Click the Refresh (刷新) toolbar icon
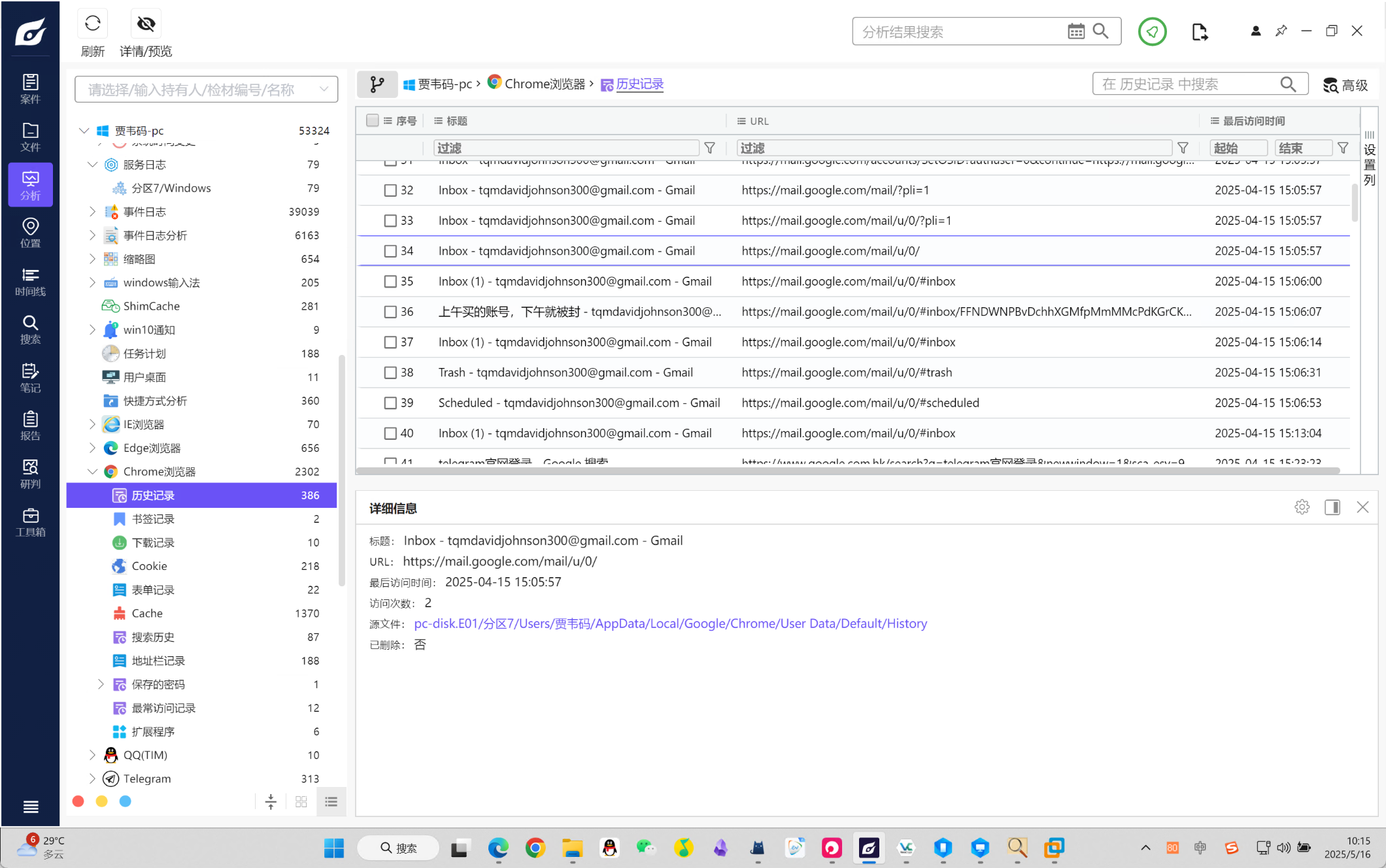Viewport: 1386px width, 868px height. coord(92,24)
